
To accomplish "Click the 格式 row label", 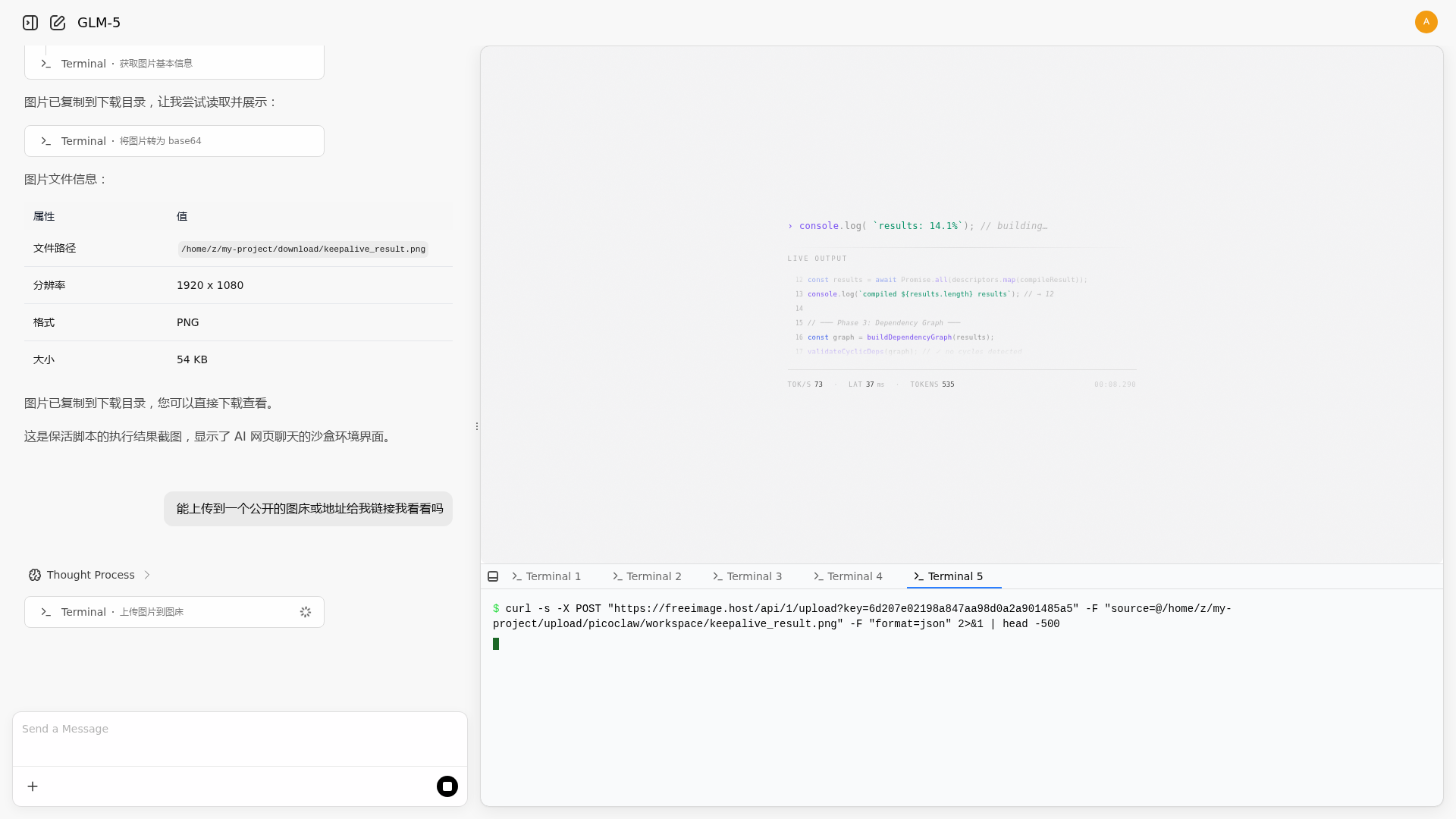I will pyautogui.click(x=44, y=322).
